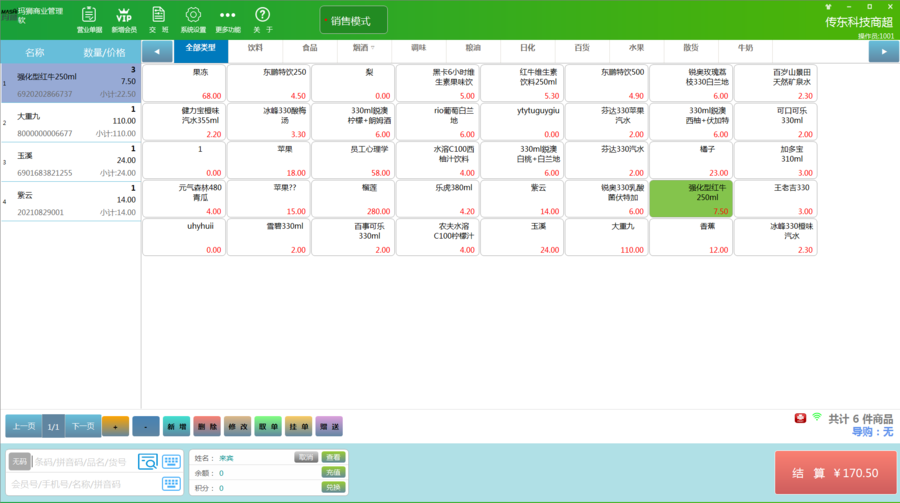Go to 下一页 next page
900x503 pixels.
[x=83, y=426]
